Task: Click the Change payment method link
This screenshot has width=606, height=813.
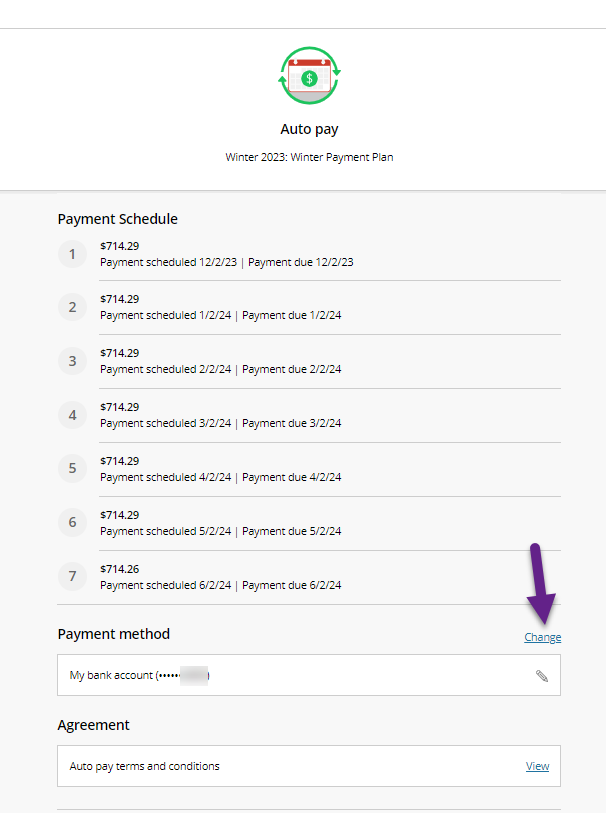Action: tap(542, 637)
